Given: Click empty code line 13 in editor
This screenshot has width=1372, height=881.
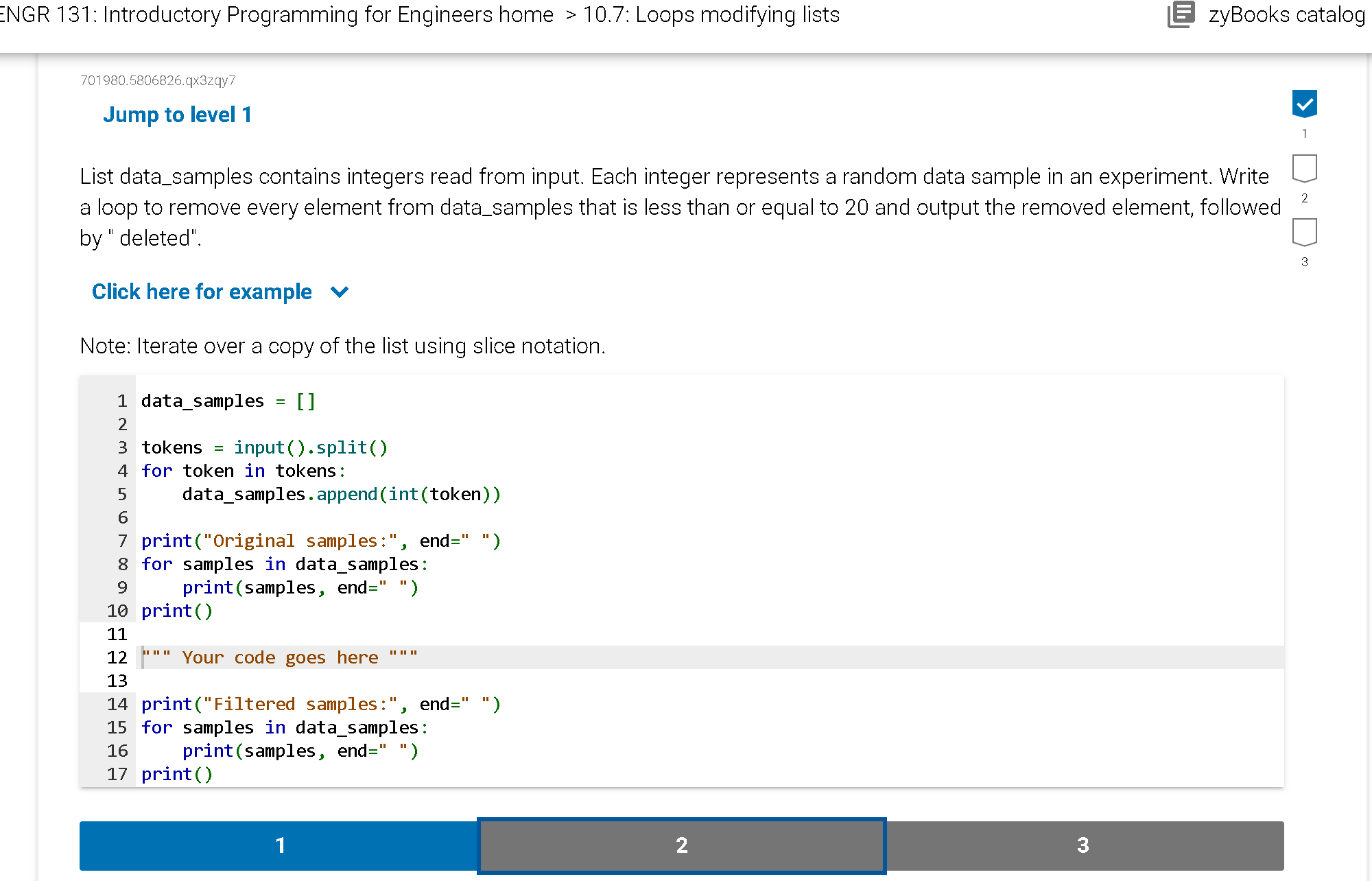Looking at the screenshot, I should tap(709, 681).
